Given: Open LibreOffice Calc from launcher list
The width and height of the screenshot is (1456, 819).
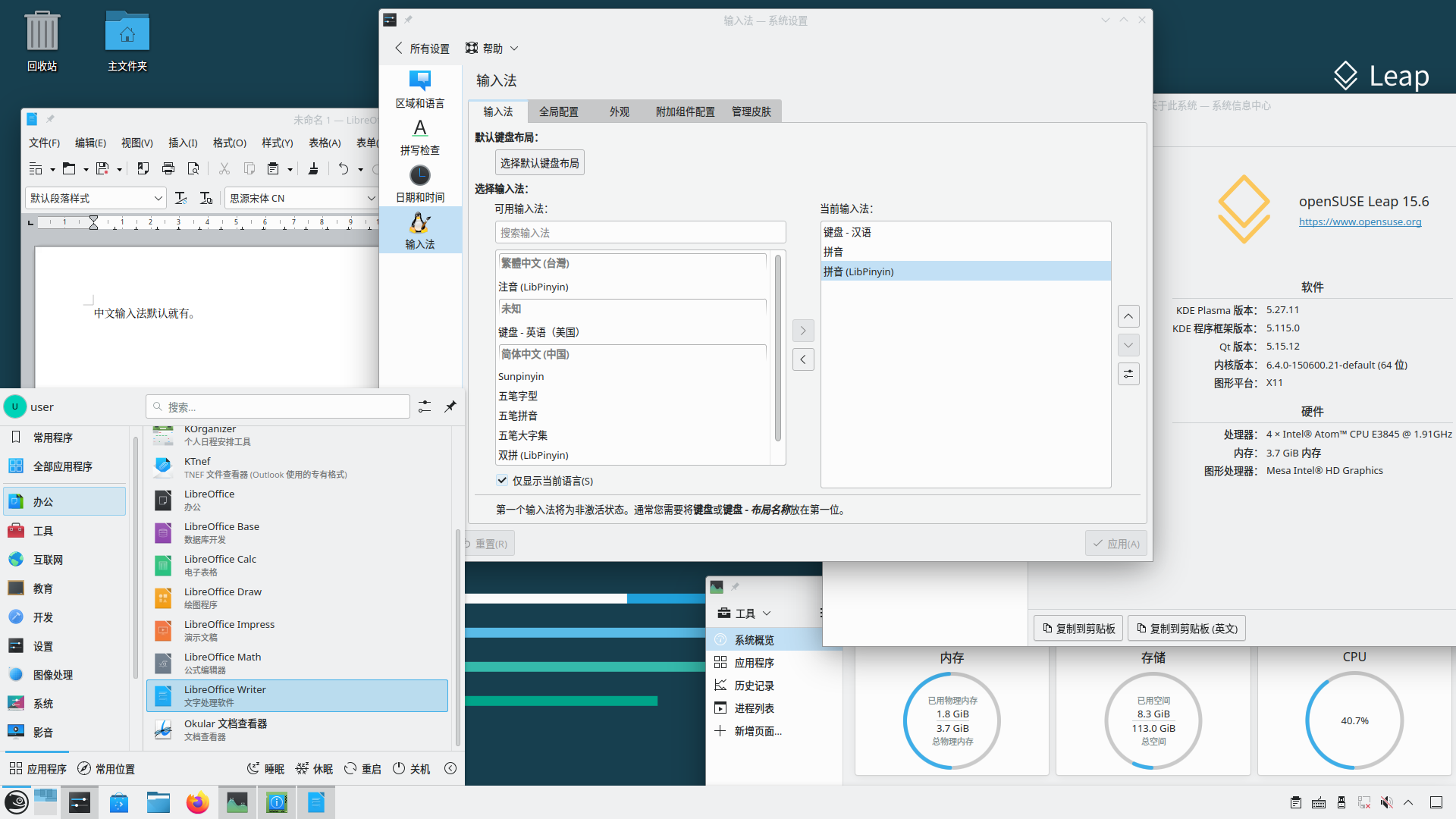Looking at the screenshot, I should [297, 565].
